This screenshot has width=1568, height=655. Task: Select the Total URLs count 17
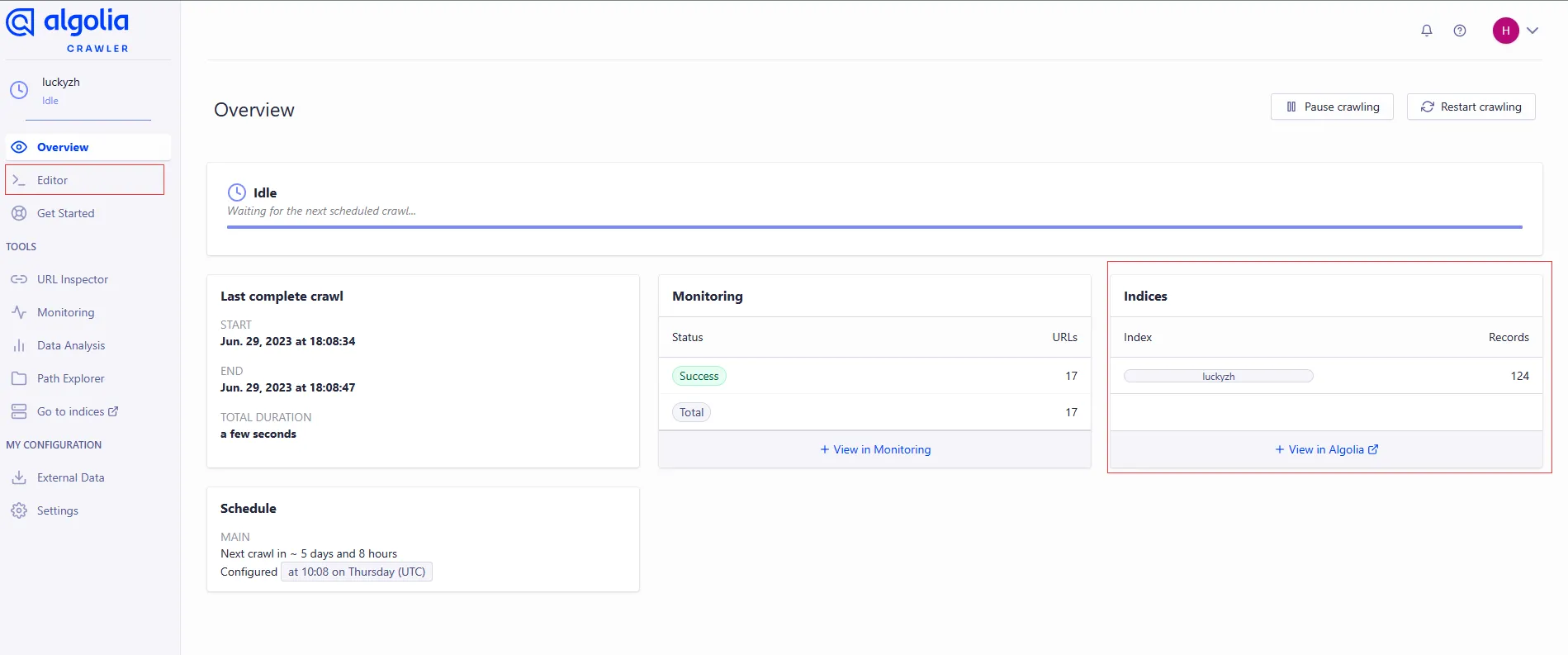(1071, 412)
